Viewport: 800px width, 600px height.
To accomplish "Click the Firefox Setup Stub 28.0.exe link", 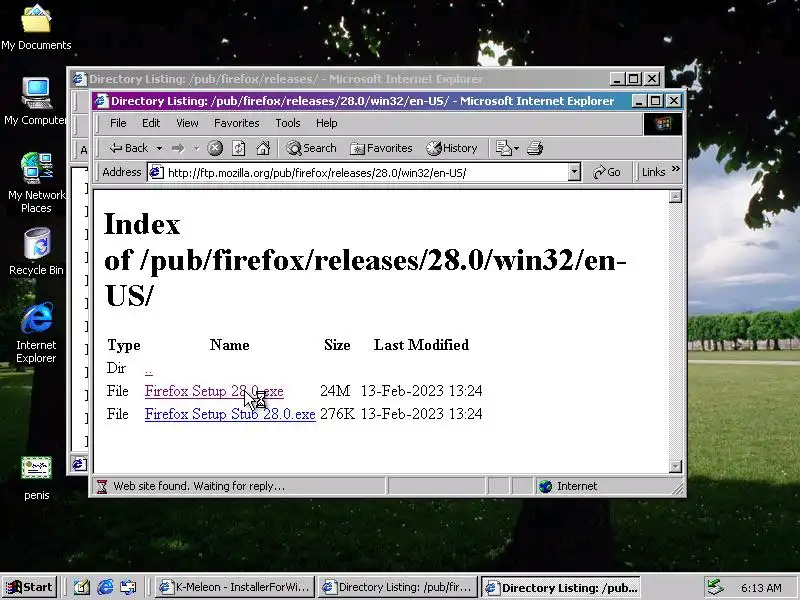I will (230, 414).
